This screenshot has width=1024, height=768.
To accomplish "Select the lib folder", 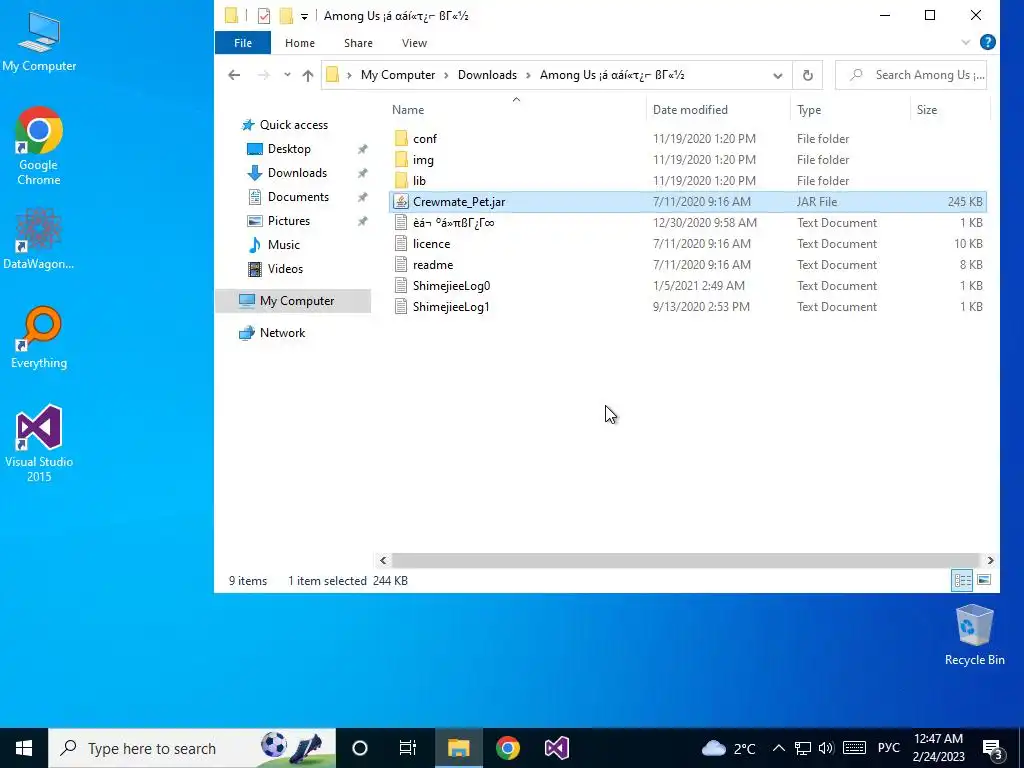I will tap(687, 180).
